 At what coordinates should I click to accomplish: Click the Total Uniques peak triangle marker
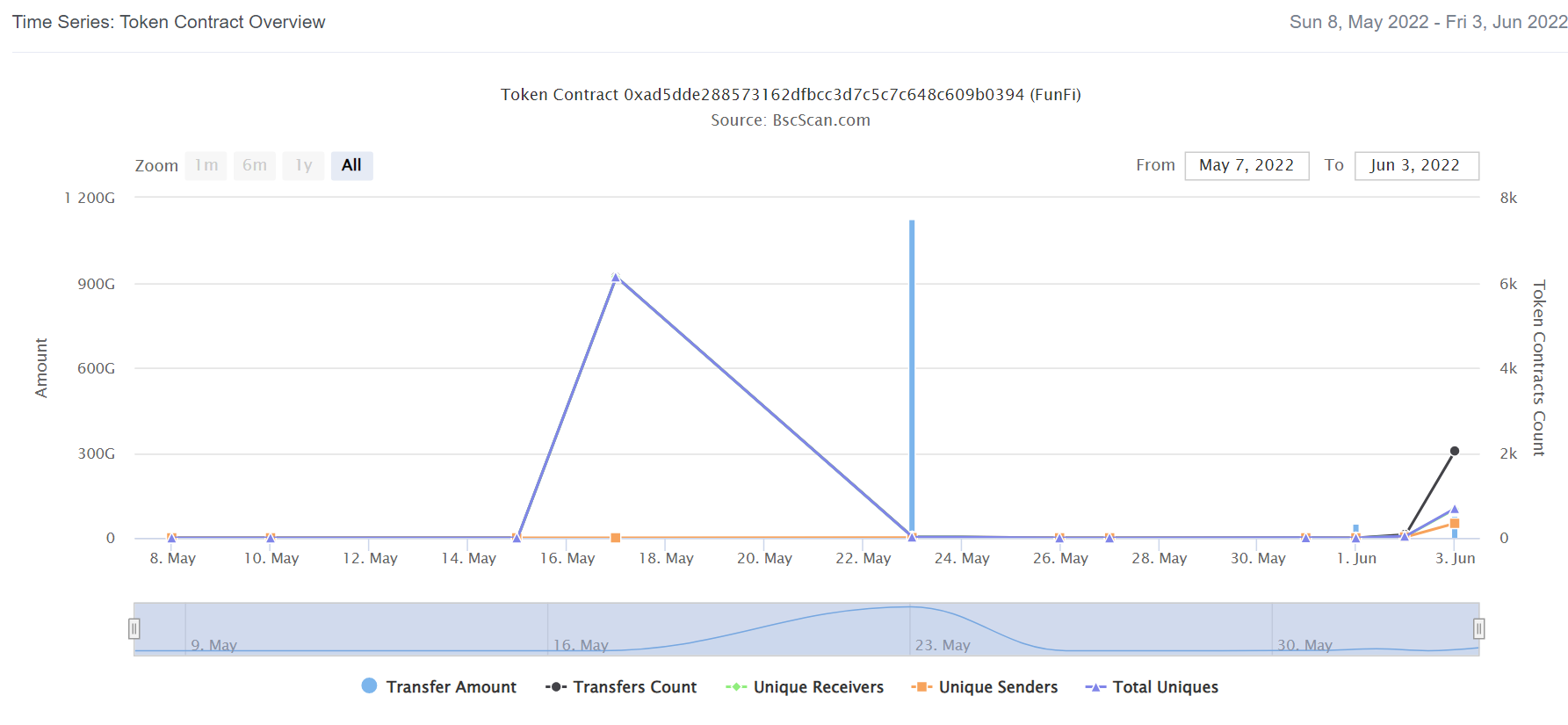(616, 278)
